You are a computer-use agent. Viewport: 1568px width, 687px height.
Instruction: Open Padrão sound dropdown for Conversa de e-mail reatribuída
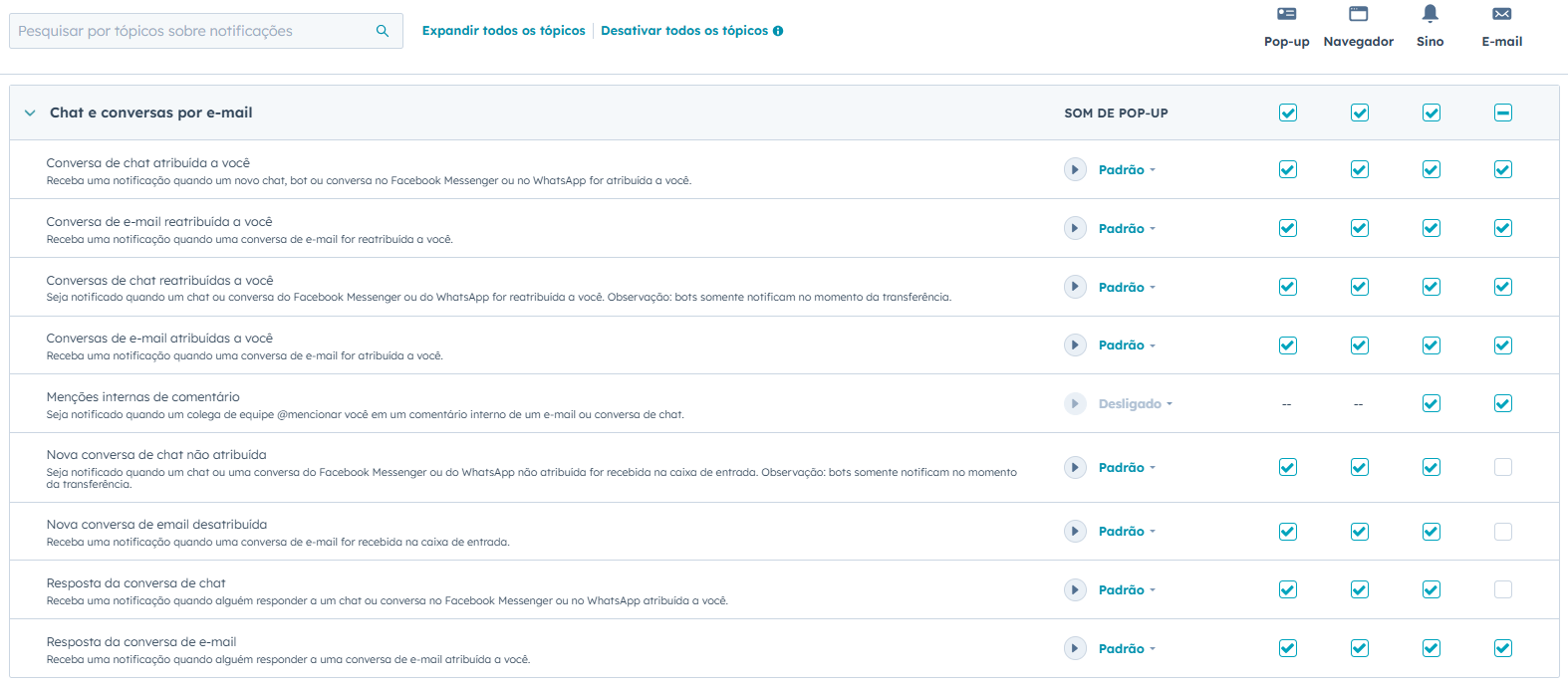point(1127,228)
